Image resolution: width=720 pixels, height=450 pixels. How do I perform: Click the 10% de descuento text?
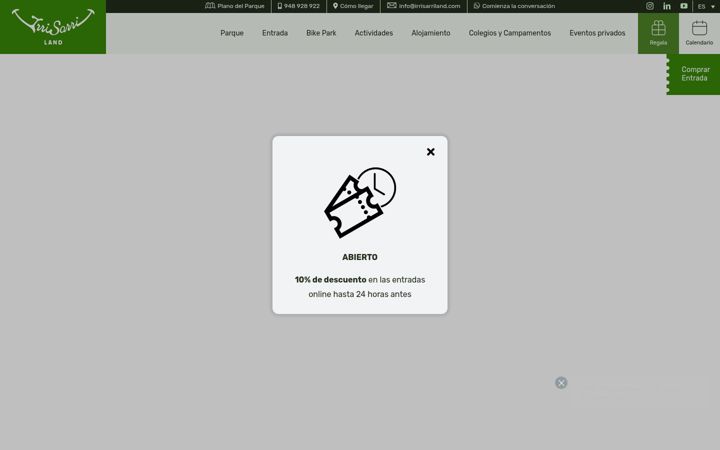pyautogui.click(x=331, y=280)
